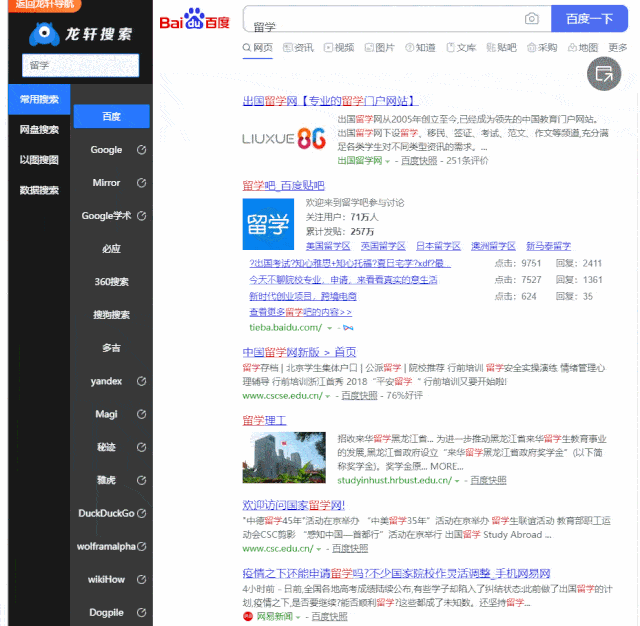Select 以图搜图 category in sidebar
The width and height of the screenshot is (640, 626).
point(39,160)
